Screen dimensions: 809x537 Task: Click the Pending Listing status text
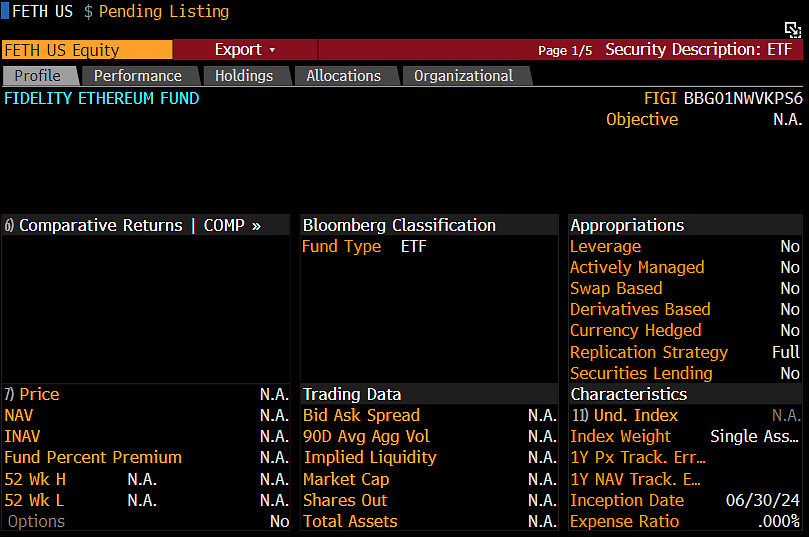tap(164, 11)
